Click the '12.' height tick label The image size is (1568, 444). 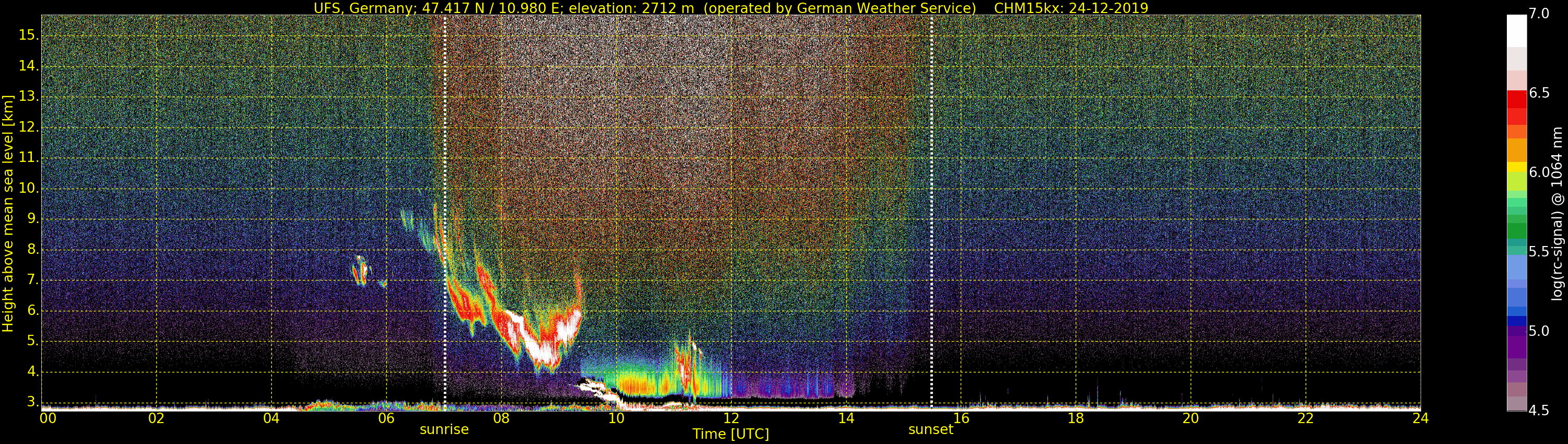point(29,127)
